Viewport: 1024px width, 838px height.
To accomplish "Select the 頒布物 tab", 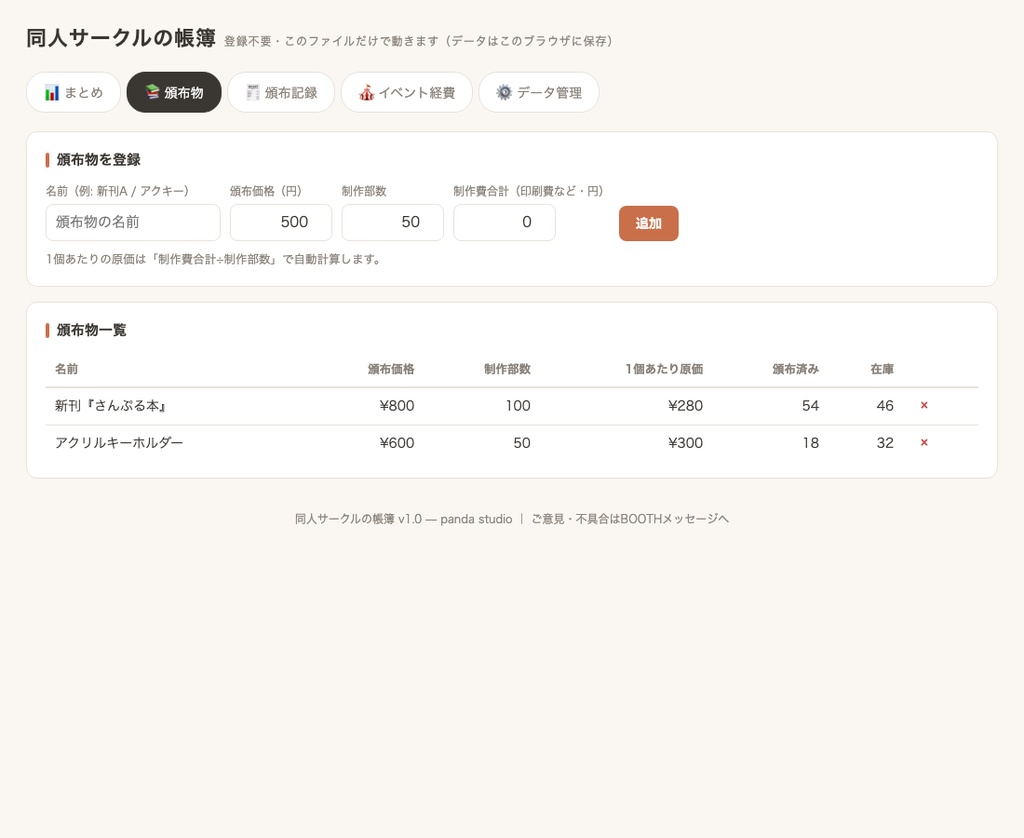I will (x=174, y=92).
